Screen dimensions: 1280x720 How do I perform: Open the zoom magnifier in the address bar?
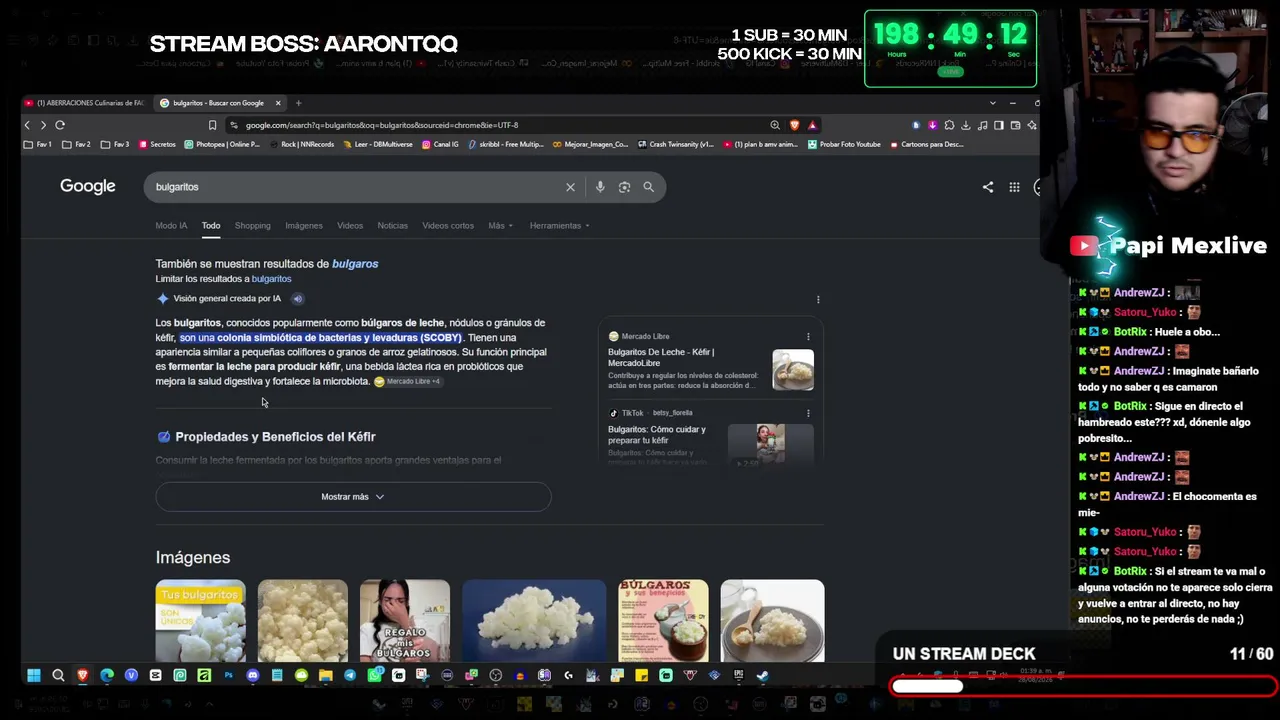775,125
